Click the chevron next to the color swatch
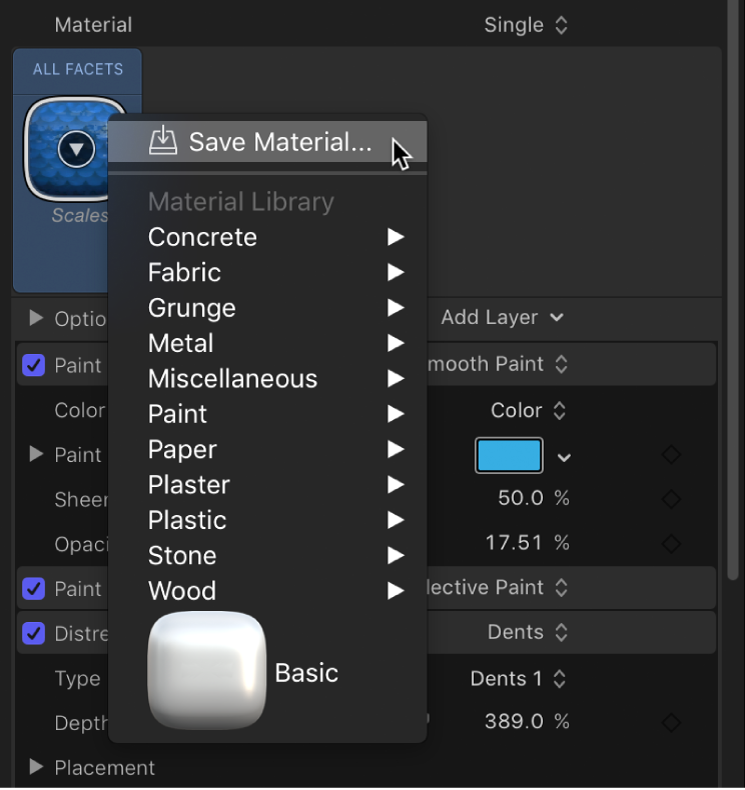The width and height of the screenshot is (745, 790). (x=564, y=457)
